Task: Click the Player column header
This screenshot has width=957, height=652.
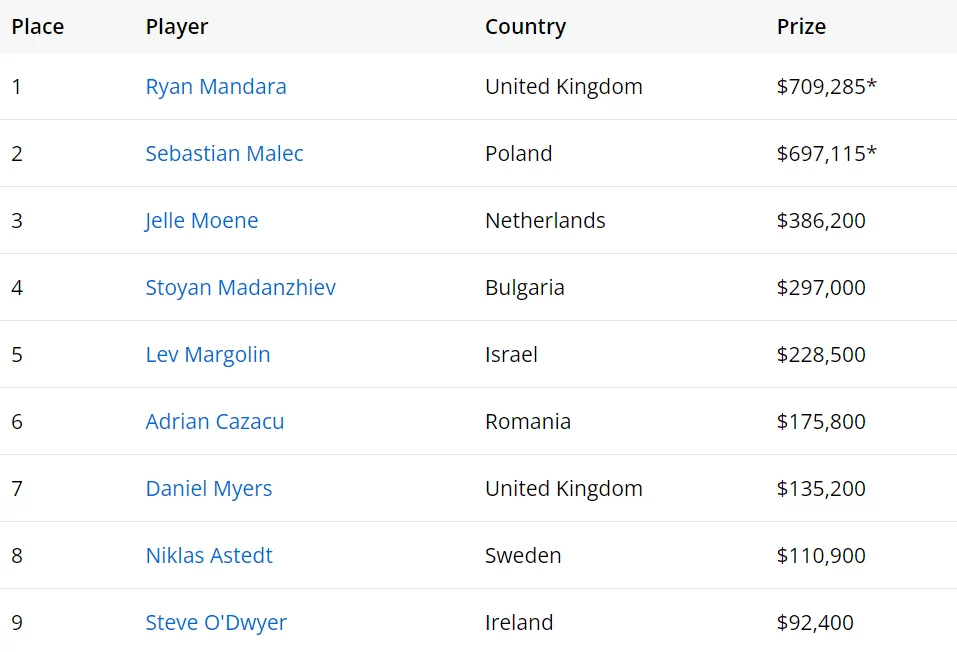Action: pos(176,27)
